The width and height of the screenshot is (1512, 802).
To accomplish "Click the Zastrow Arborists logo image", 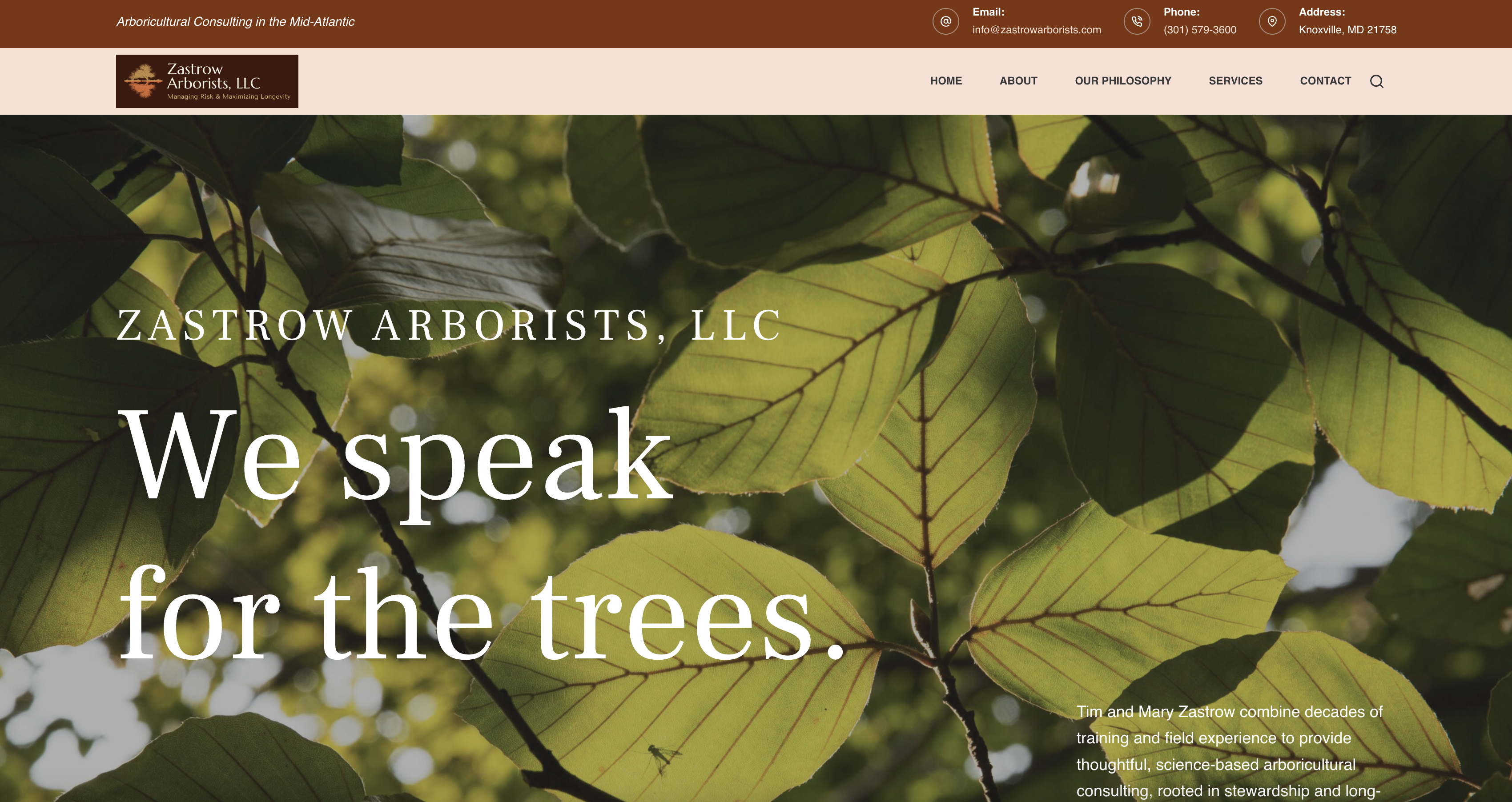I will point(207,81).
